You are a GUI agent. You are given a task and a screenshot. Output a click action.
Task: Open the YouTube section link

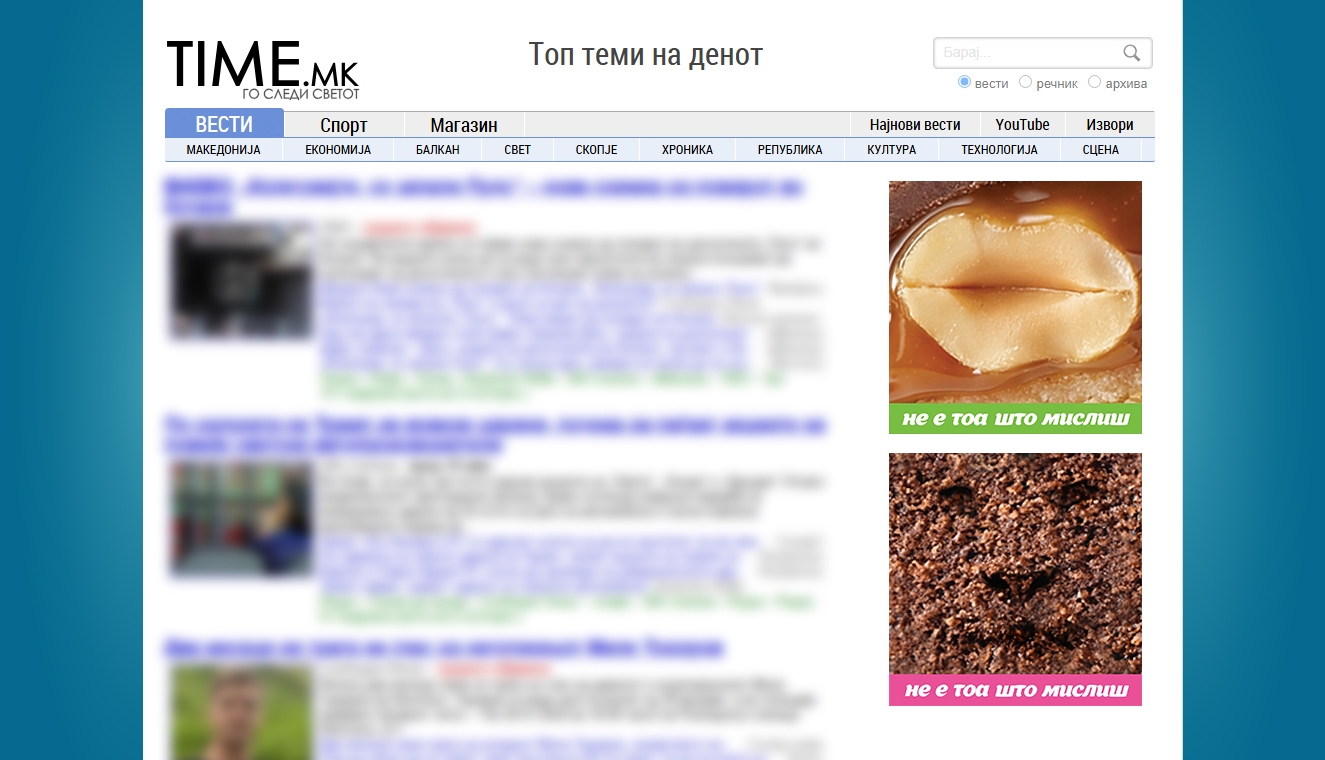[1023, 125]
